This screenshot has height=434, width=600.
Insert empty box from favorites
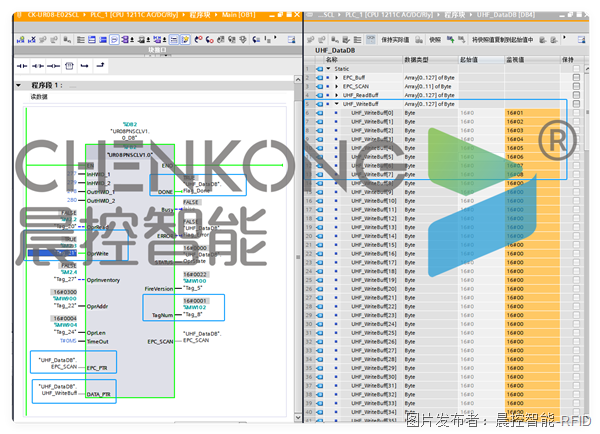69,66
